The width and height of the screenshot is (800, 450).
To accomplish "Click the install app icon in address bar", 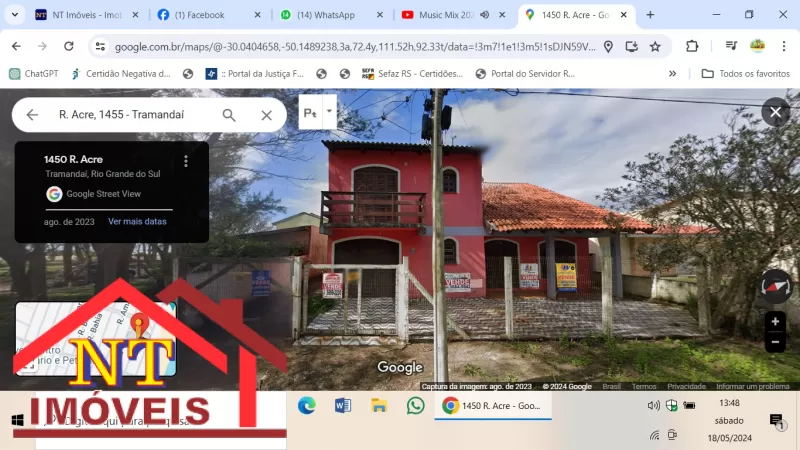I will pyautogui.click(x=632, y=47).
